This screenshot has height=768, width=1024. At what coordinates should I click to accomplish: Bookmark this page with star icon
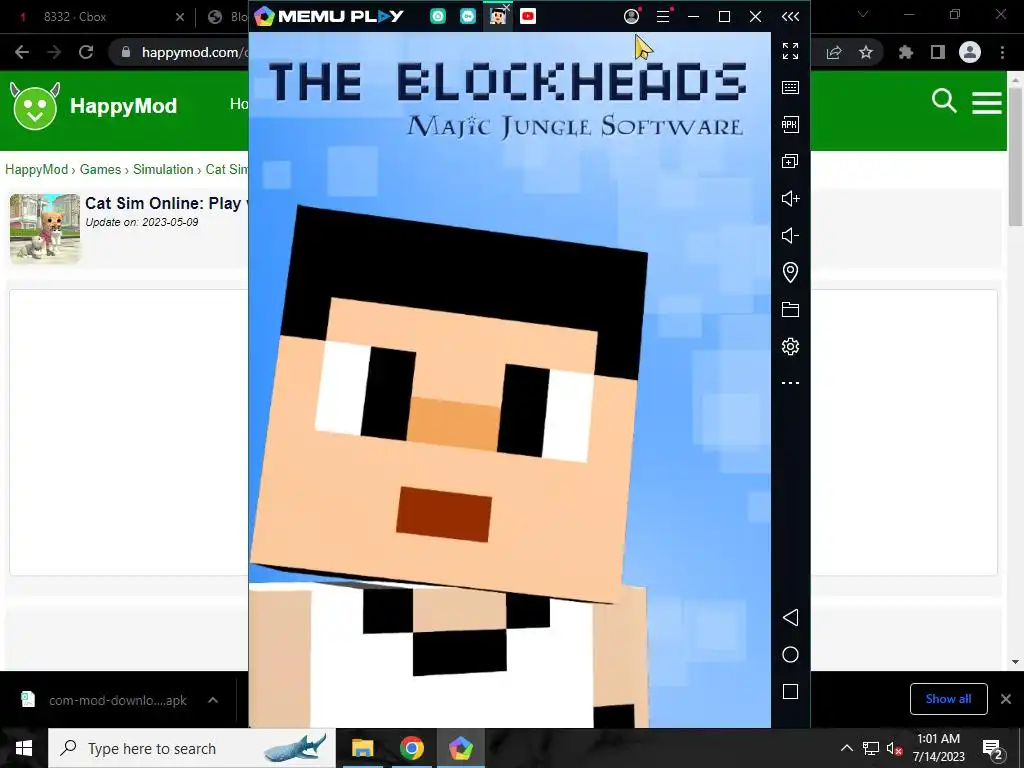pos(866,52)
